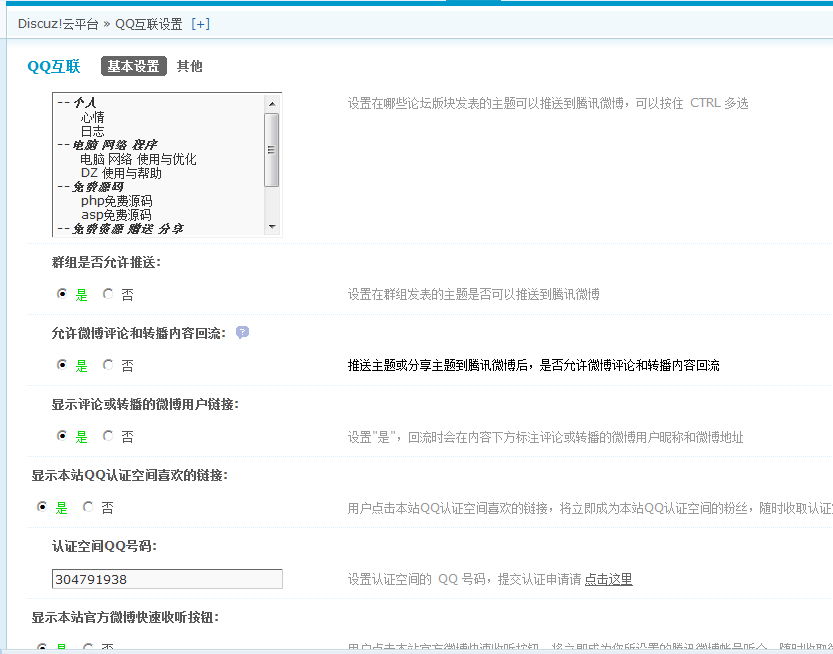
Task: Click the forum list scrollbar thumb
Action: [271, 149]
